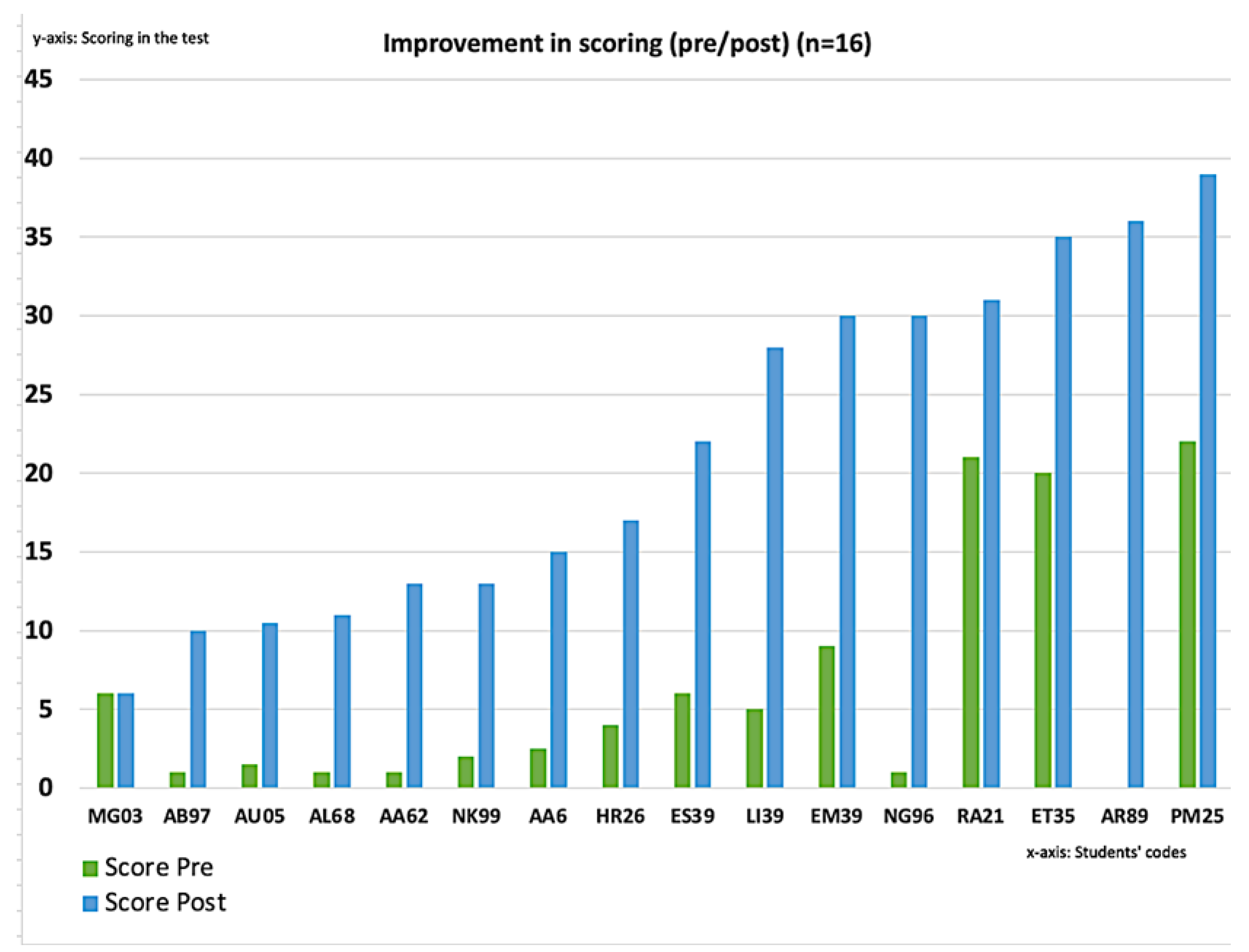This screenshot has width=1249, height=952.
Task: Click the green Score Pre legend swatch
Action: 90,868
